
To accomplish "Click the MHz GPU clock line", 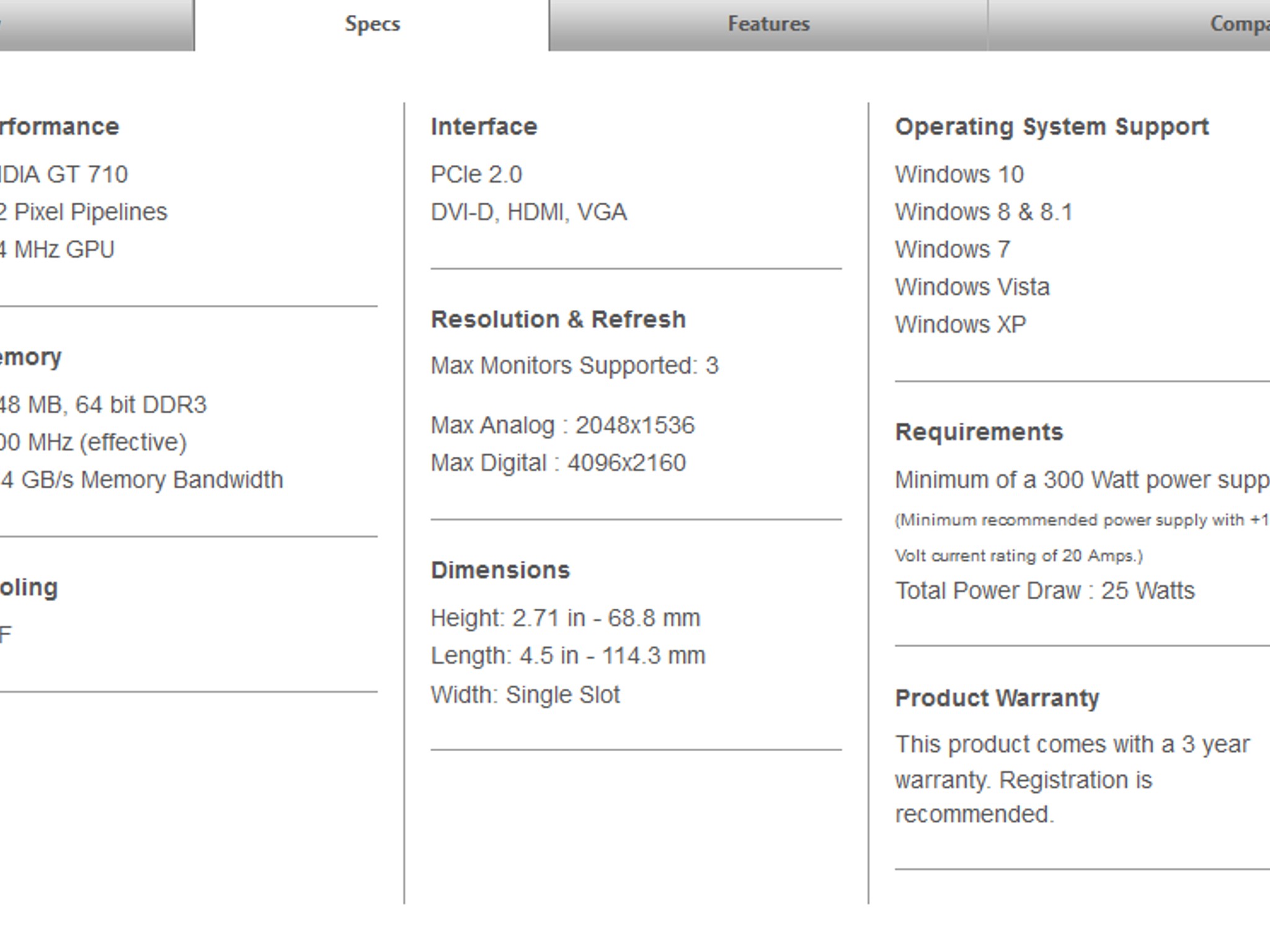I will point(57,250).
